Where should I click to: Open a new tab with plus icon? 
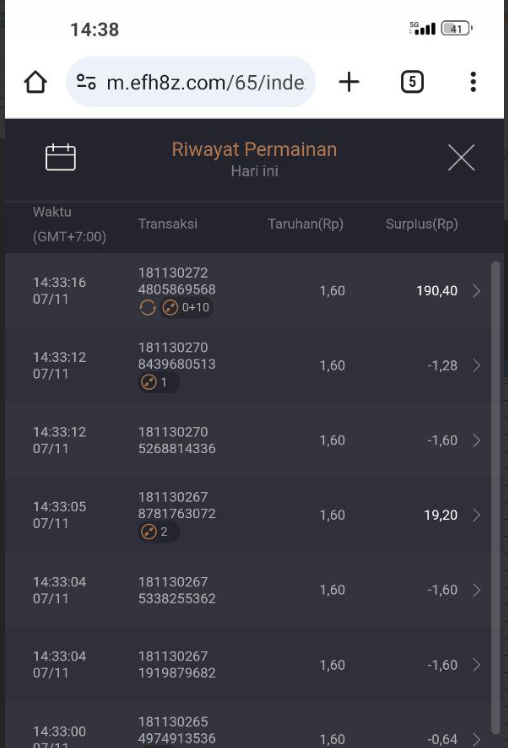coord(349,82)
